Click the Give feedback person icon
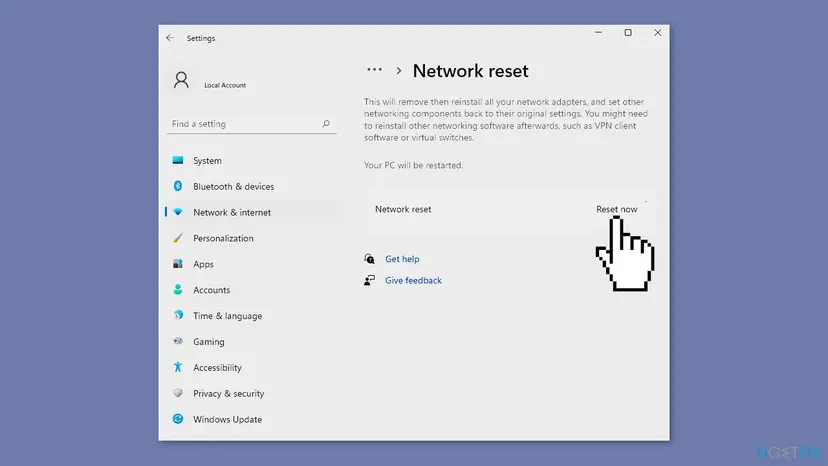 click(x=369, y=280)
